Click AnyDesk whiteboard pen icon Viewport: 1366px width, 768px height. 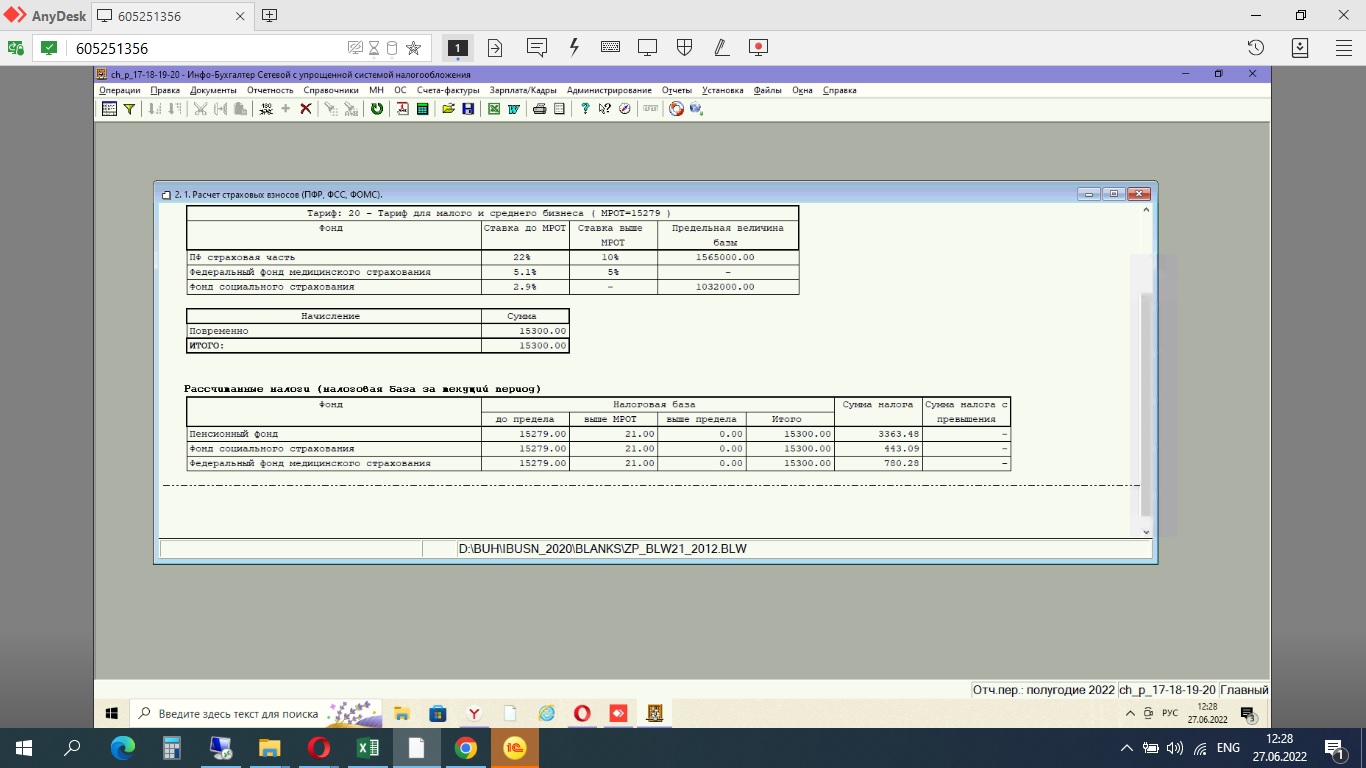coord(721,47)
